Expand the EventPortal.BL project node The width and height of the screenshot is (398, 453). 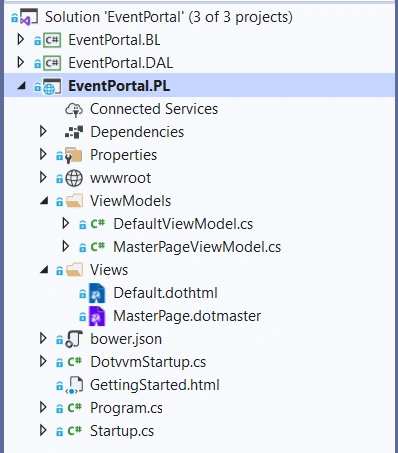21,40
